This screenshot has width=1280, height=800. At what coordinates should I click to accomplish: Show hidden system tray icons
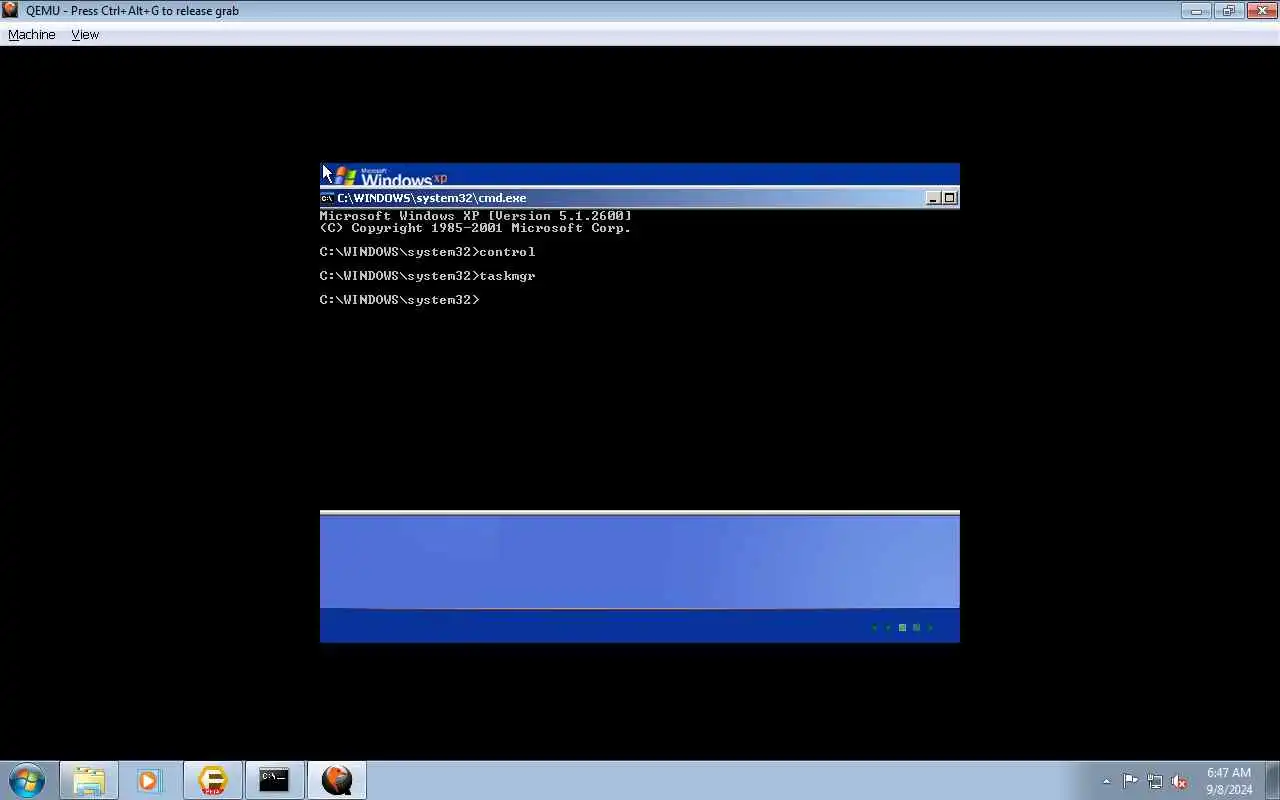(x=1106, y=781)
